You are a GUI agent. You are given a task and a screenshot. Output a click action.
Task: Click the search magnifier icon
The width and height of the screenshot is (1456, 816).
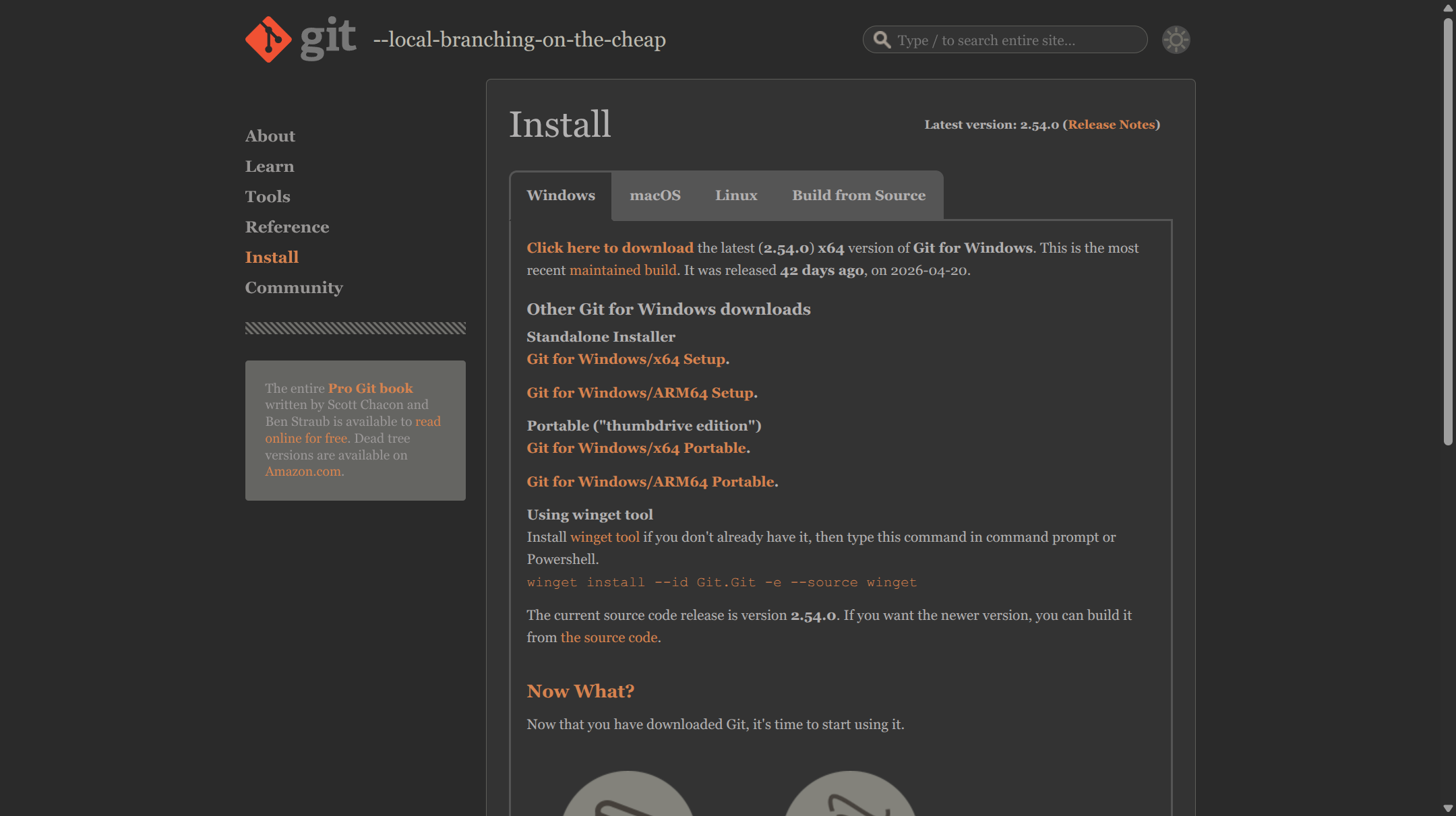882,40
